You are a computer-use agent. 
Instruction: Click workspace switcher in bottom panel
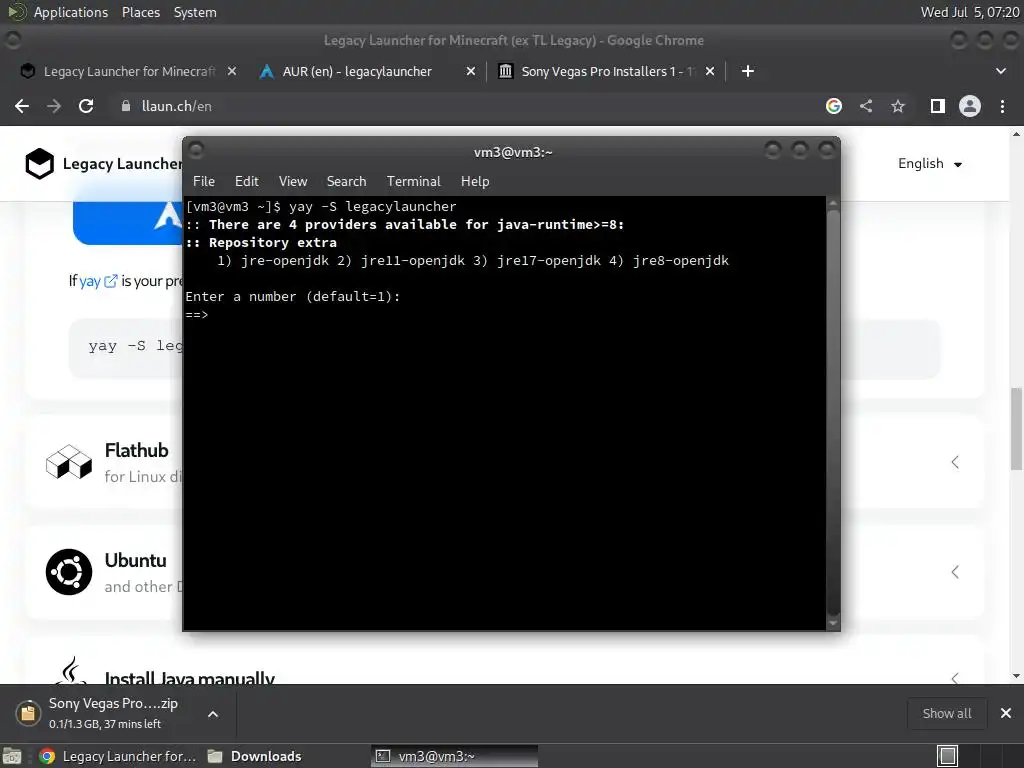pos(948,756)
